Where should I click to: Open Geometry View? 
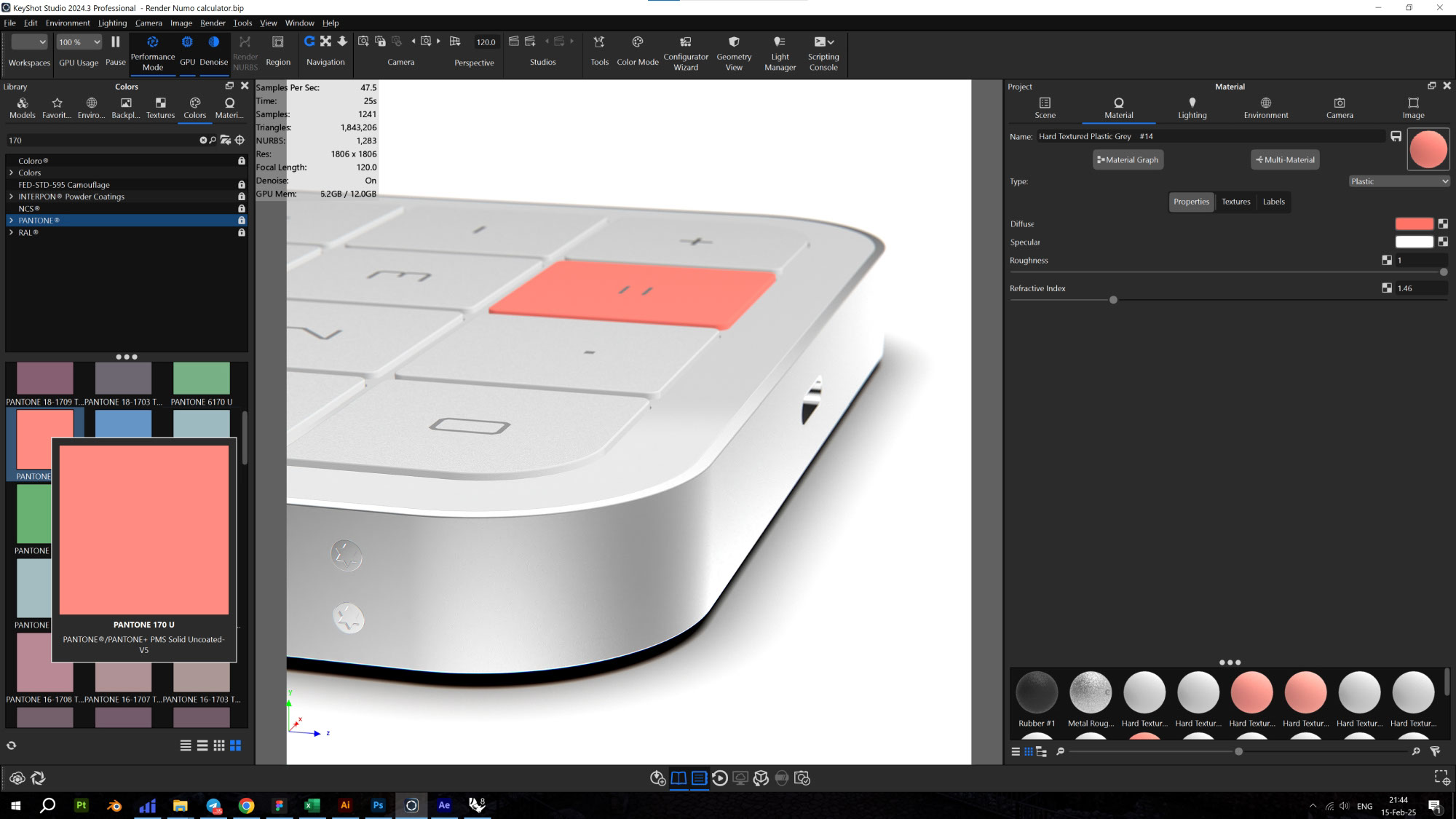733,52
